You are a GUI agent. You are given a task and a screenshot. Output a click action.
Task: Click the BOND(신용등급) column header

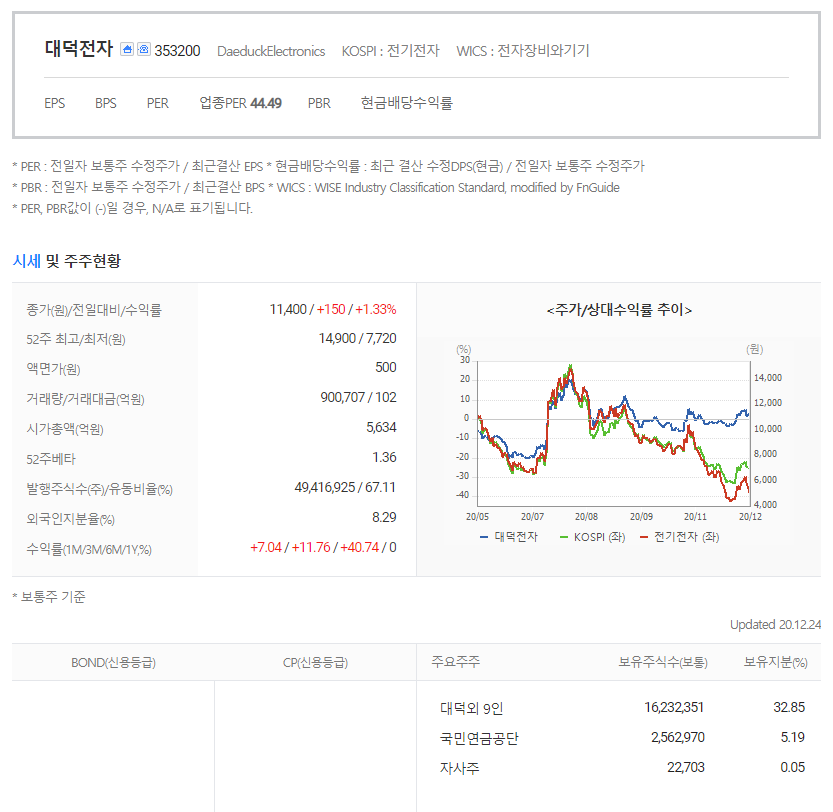(113, 663)
